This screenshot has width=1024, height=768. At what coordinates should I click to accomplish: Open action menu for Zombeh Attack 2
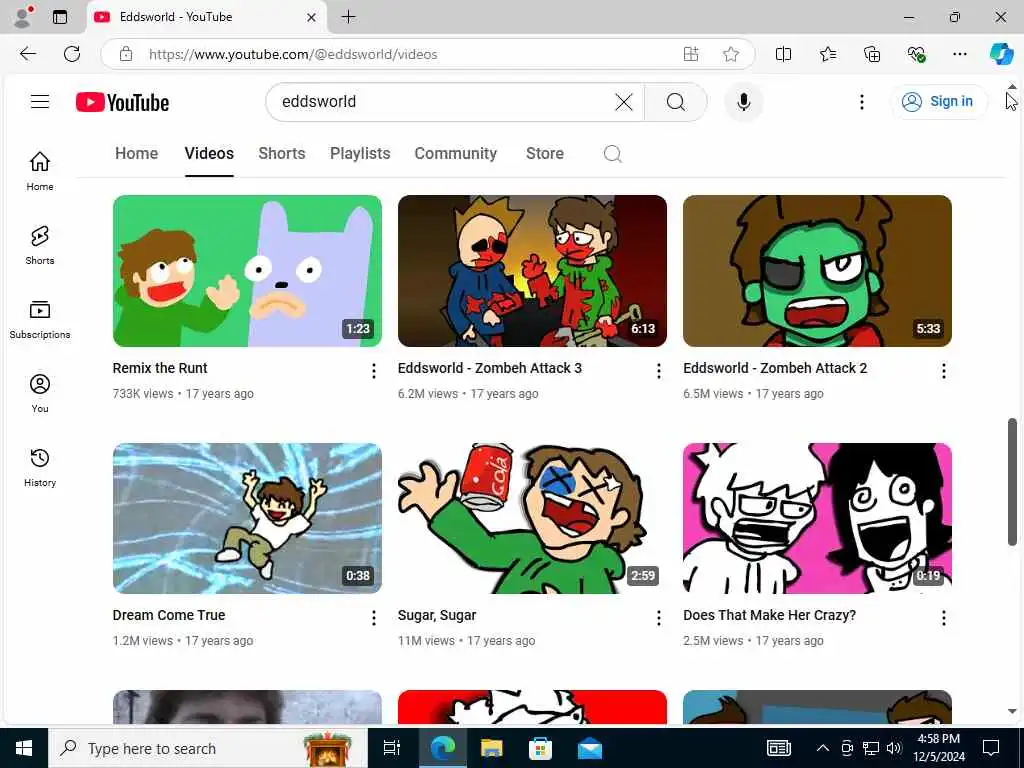pos(944,371)
